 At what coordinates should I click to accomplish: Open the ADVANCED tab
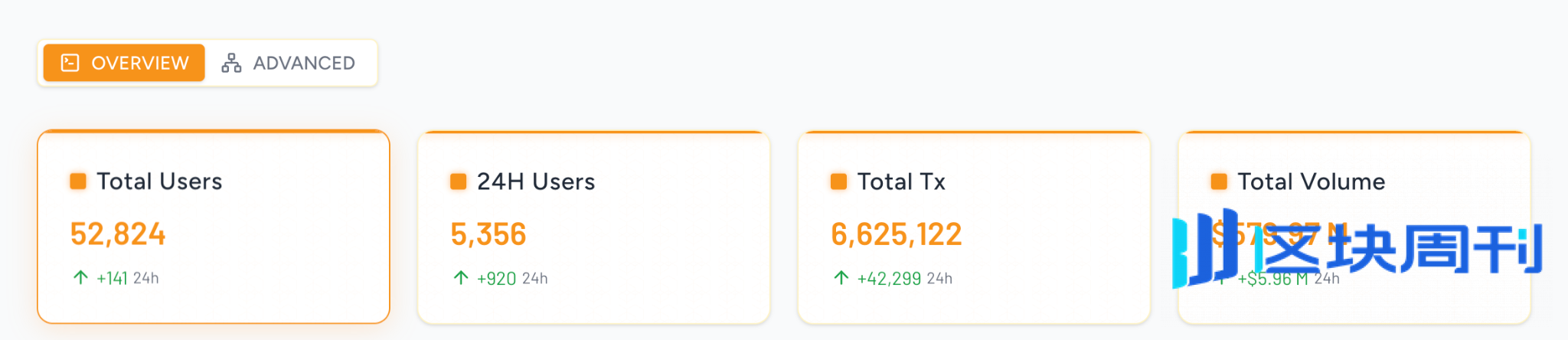(289, 63)
